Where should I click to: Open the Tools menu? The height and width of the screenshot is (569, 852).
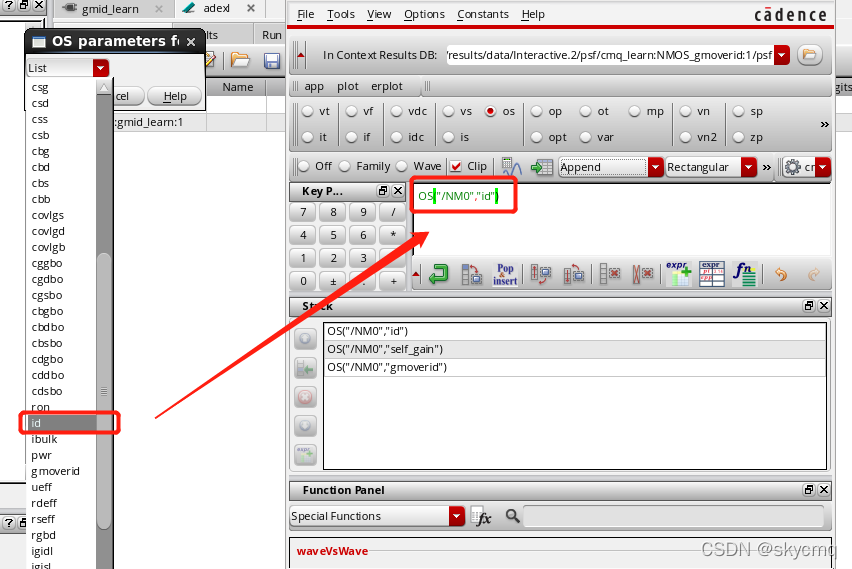[341, 14]
